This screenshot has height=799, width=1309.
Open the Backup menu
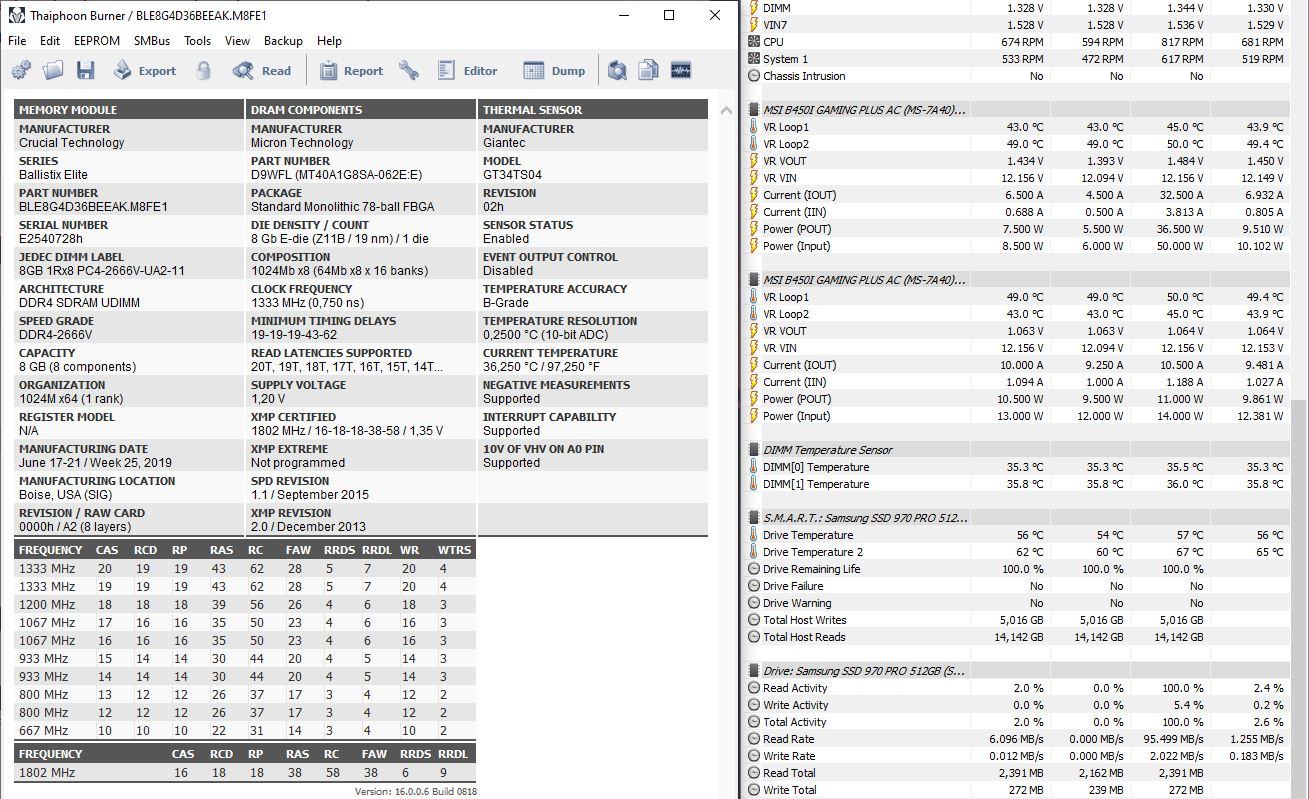tap(283, 41)
